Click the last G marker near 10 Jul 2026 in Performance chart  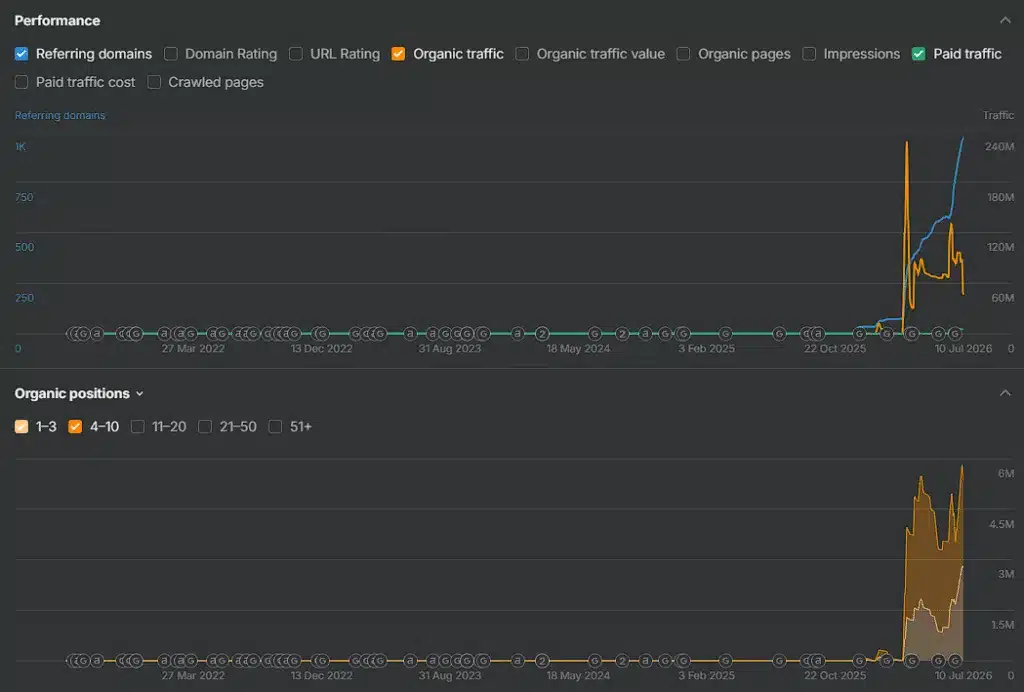955,334
